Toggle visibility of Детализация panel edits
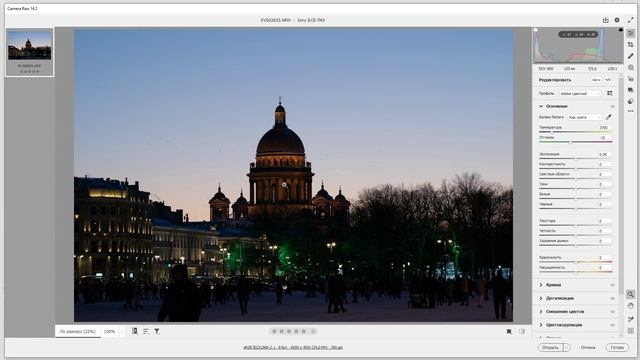Image resolution: width=640 pixels, height=360 pixels. coord(612,298)
